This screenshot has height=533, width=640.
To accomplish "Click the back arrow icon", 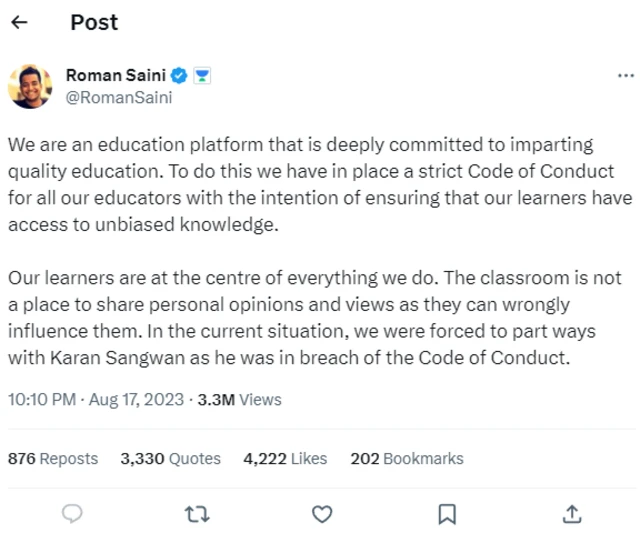I will (x=18, y=23).
